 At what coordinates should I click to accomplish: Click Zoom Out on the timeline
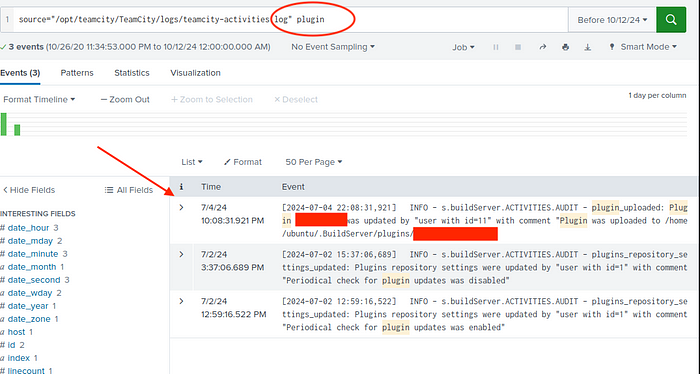[x=125, y=100]
